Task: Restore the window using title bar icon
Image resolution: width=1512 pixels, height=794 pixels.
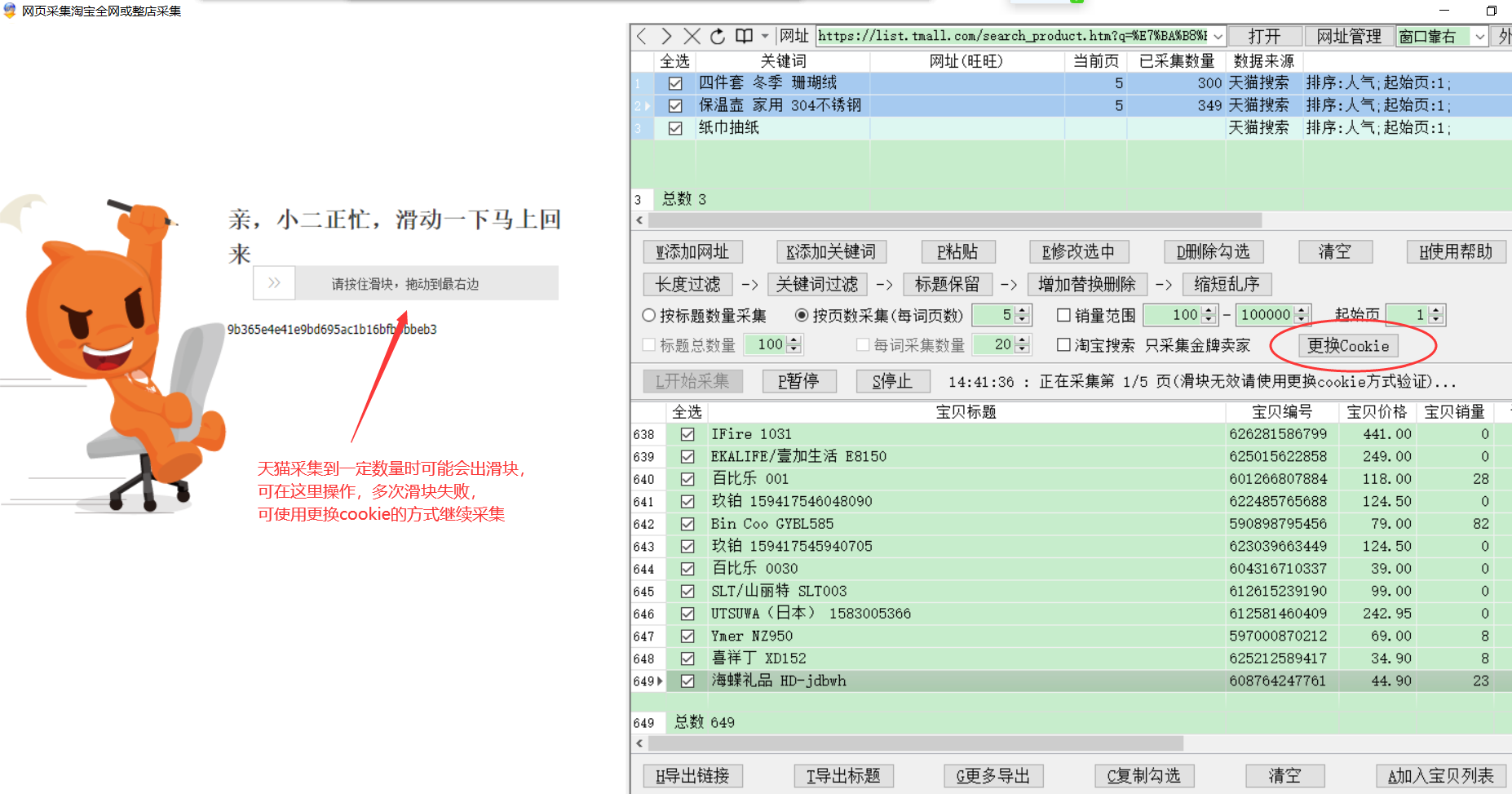Action: (x=1491, y=11)
